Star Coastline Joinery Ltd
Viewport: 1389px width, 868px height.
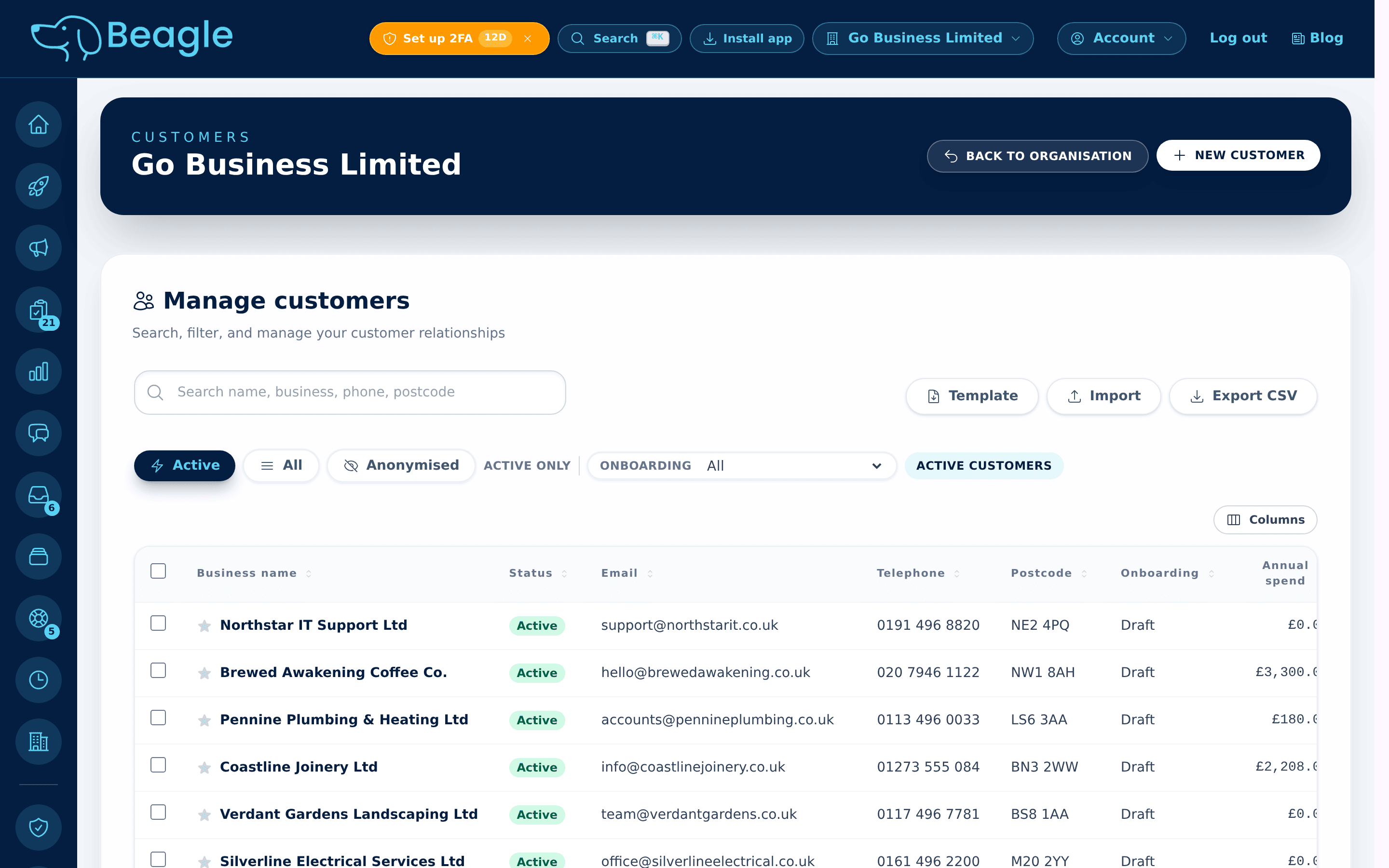(204, 768)
